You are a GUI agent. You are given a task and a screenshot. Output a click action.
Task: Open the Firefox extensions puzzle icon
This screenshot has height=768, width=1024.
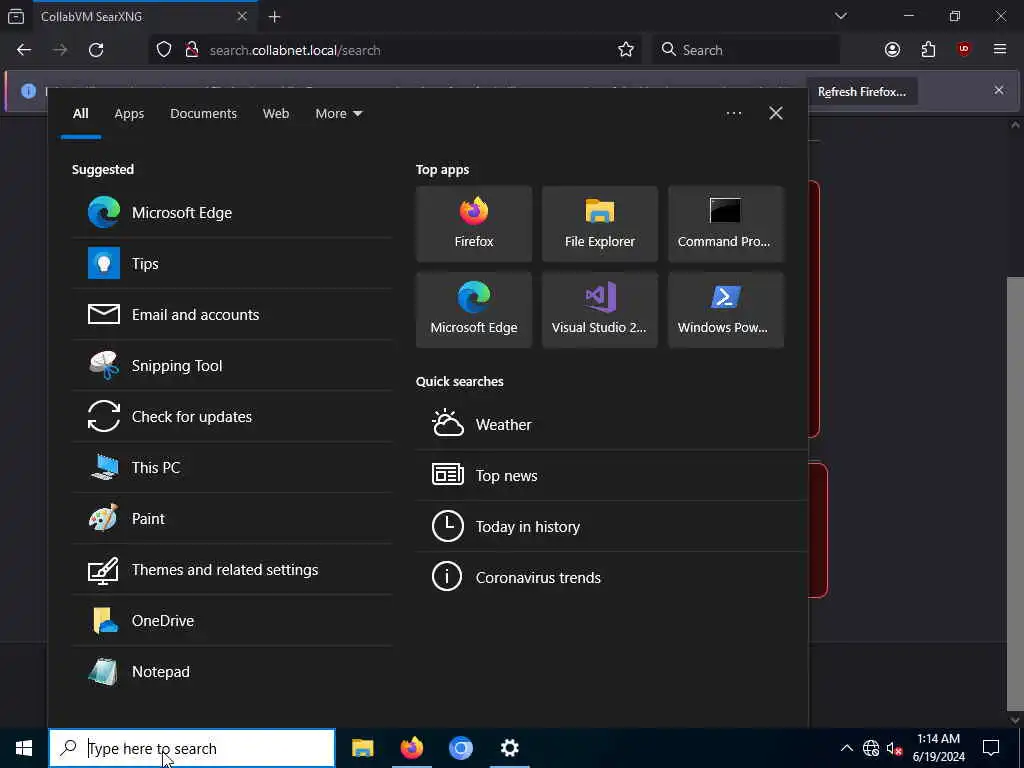click(928, 50)
